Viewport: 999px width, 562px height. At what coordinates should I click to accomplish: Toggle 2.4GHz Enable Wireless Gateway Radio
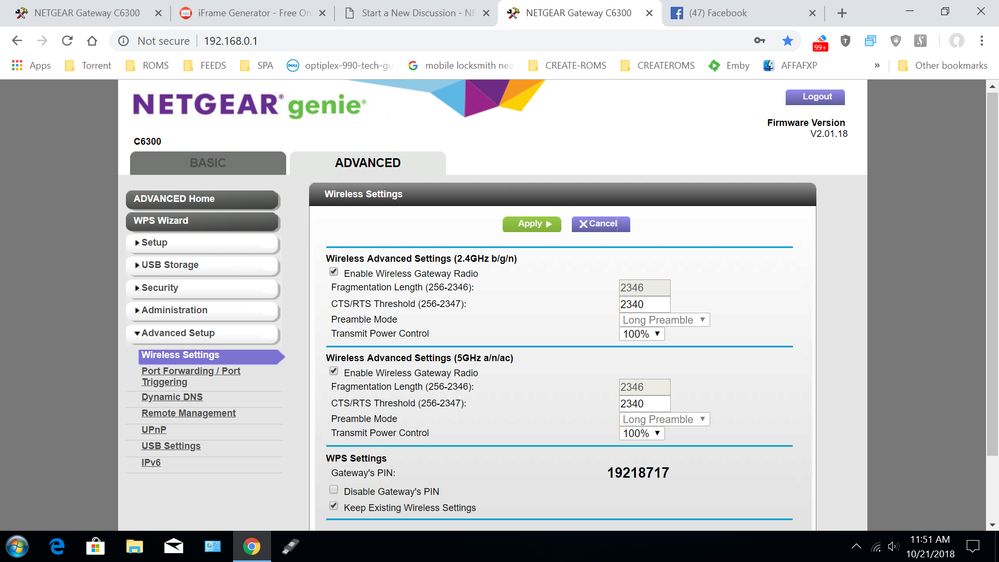coord(334,272)
